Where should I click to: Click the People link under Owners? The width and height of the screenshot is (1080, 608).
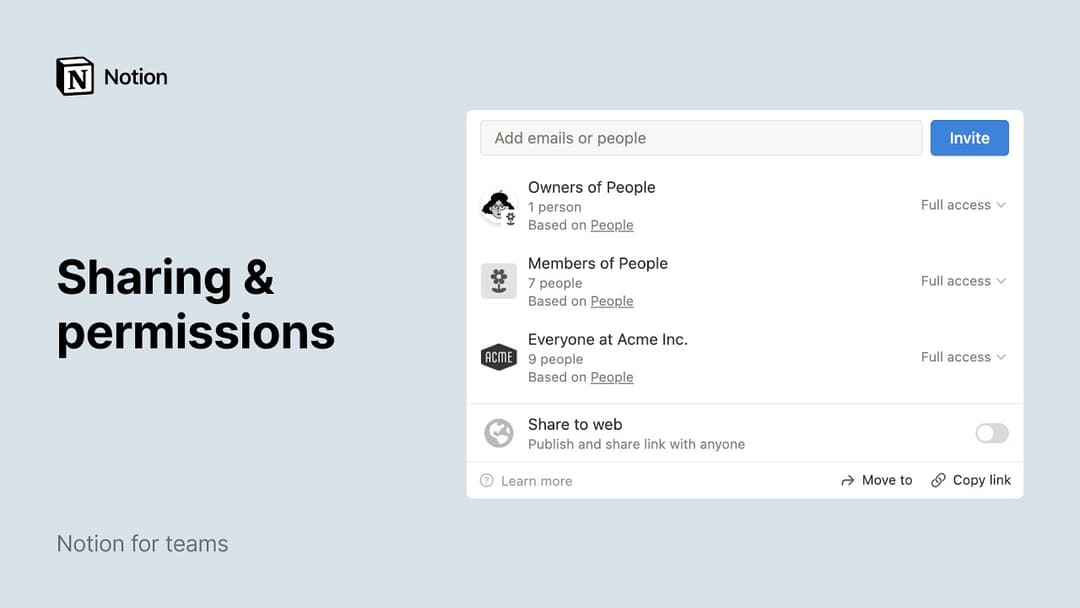611,225
